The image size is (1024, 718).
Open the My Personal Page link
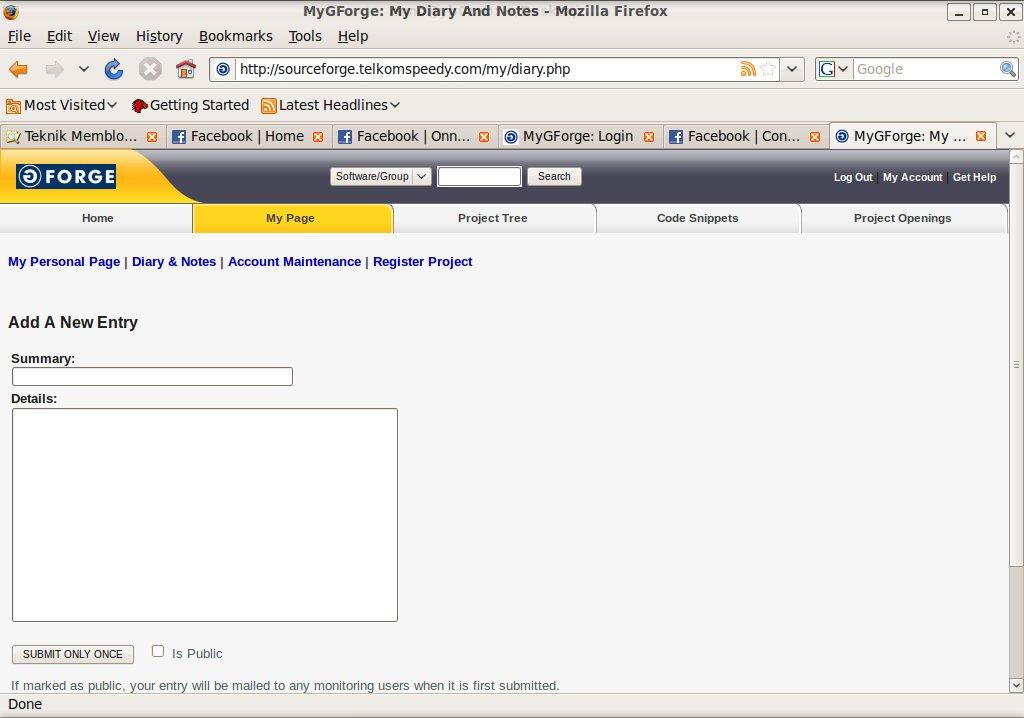coord(64,261)
